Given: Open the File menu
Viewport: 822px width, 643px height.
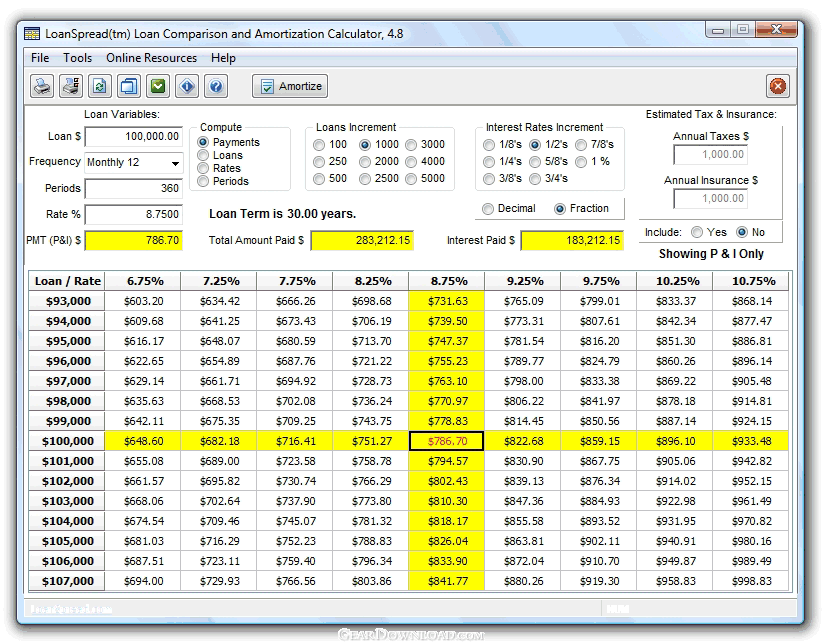Looking at the screenshot, I should point(40,58).
